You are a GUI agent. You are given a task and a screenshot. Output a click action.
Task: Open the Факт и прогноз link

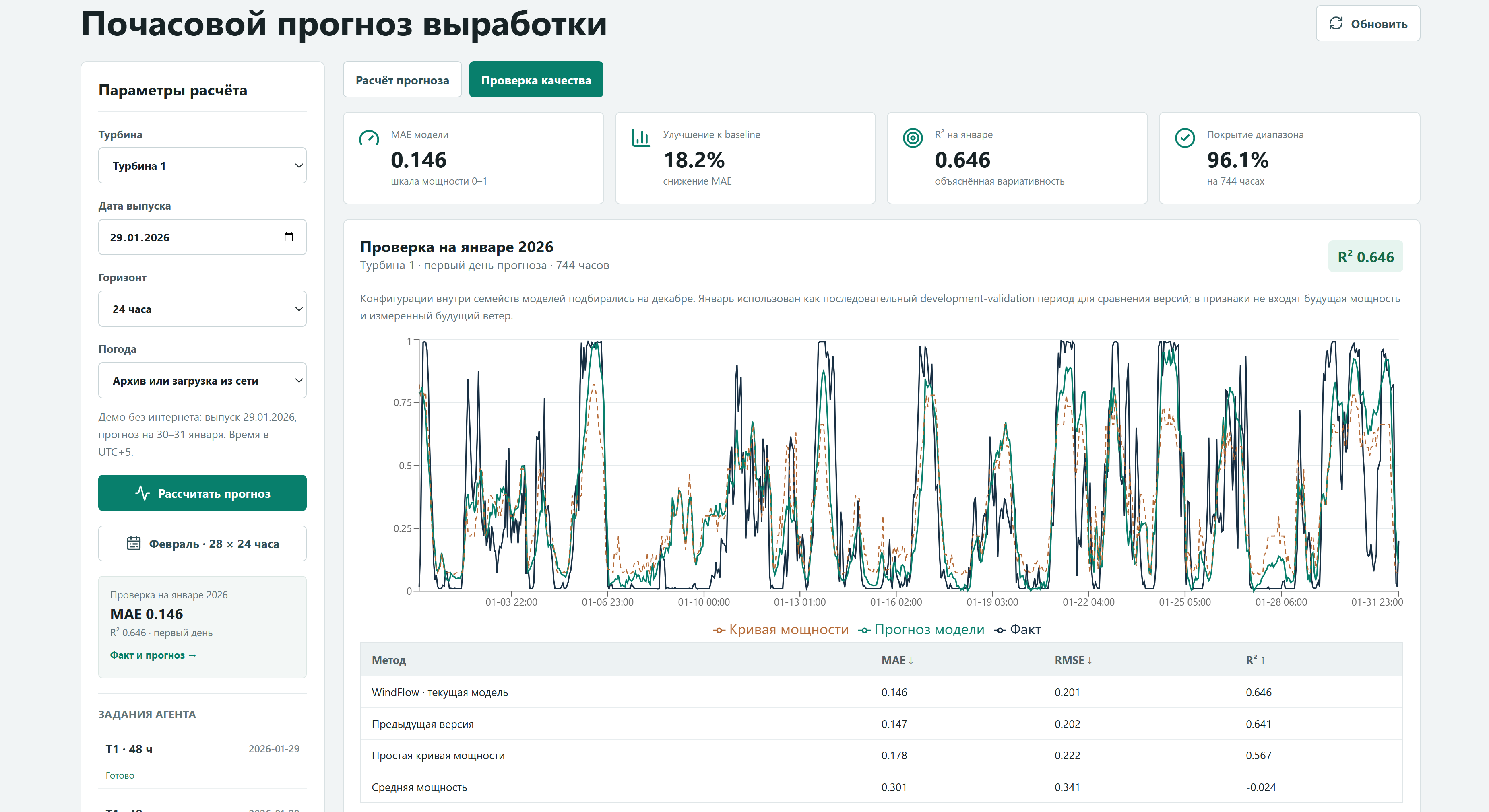(x=153, y=655)
